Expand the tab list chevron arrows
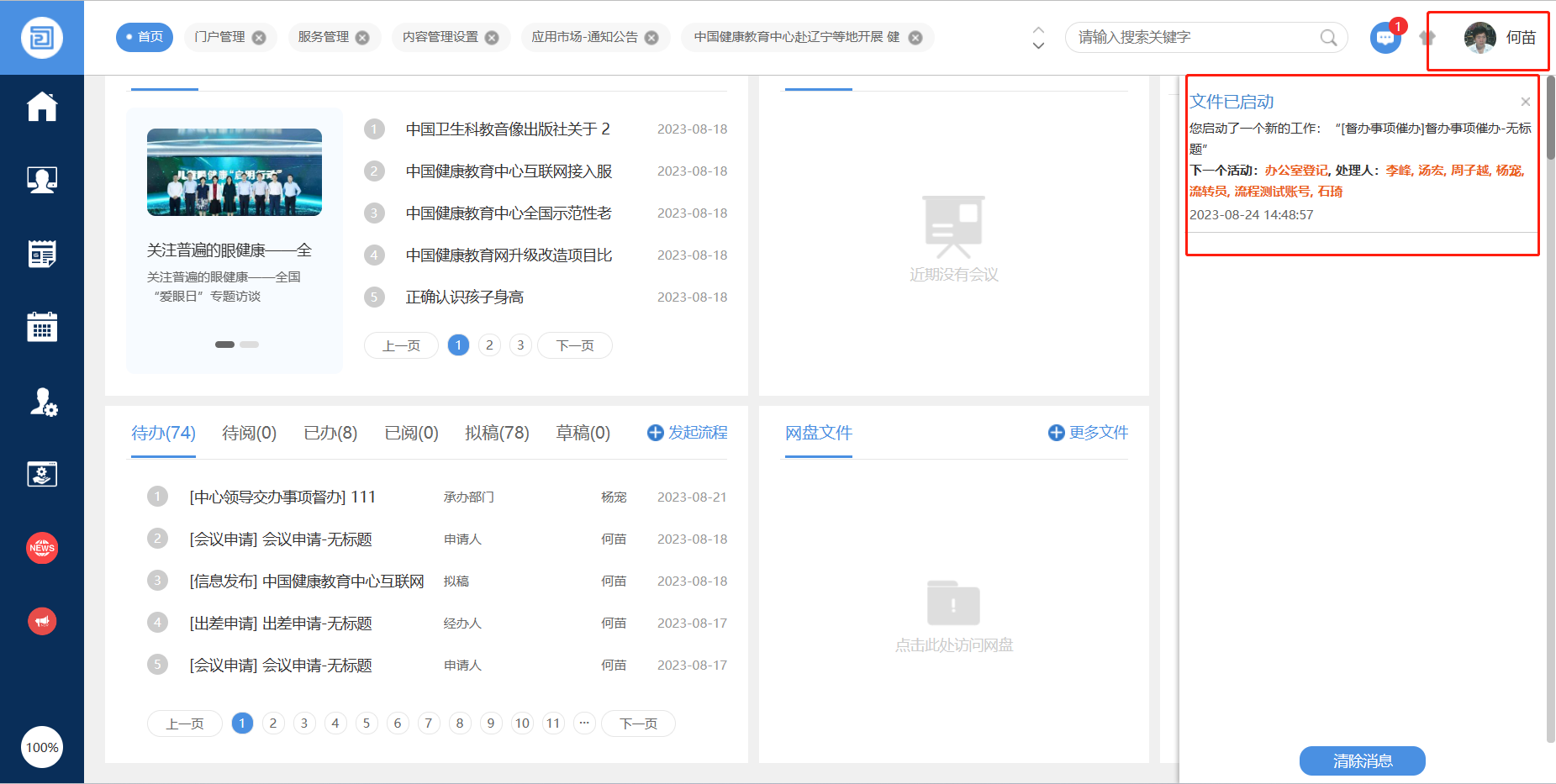1556x784 pixels. click(x=1038, y=38)
